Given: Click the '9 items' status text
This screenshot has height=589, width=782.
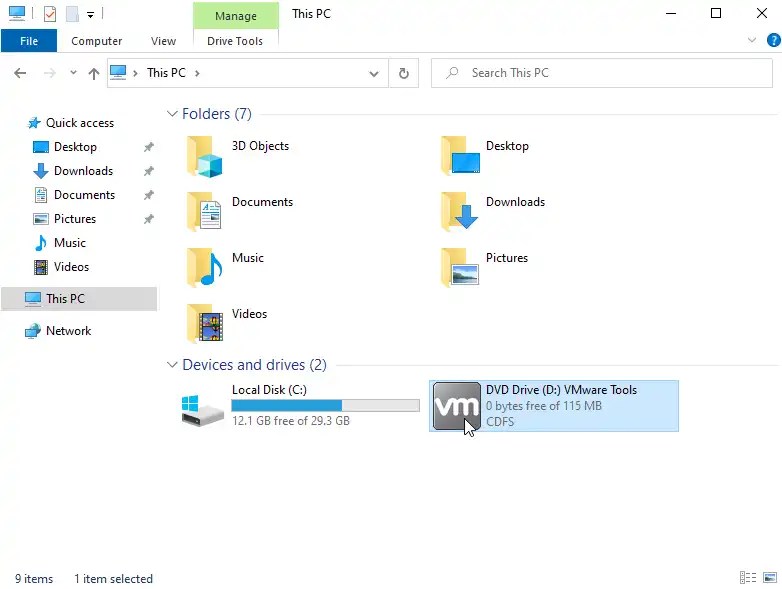Looking at the screenshot, I should pyautogui.click(x=34, y=579).
